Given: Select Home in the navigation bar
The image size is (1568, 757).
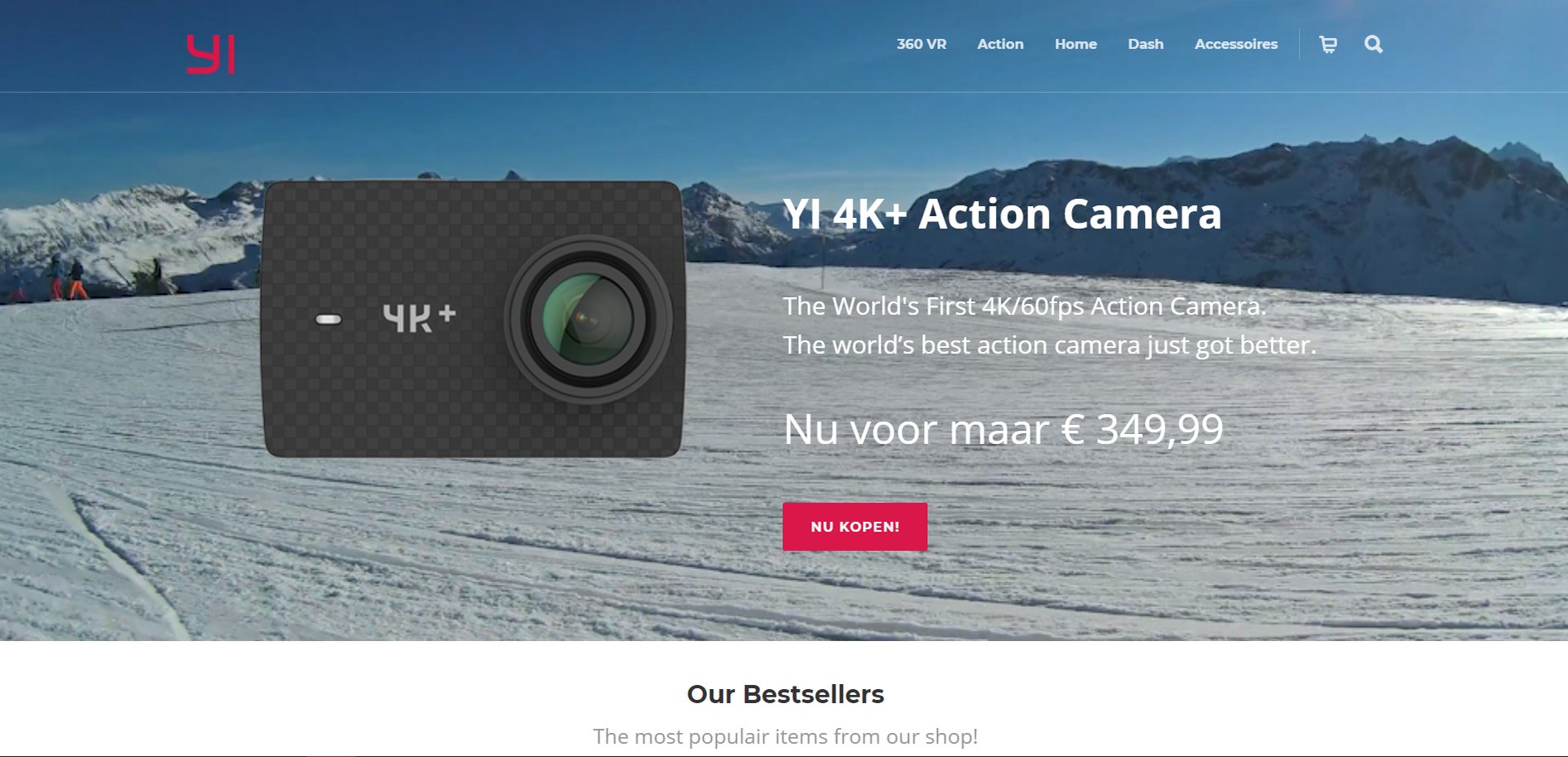Looking at the screenshot, I should [x=1075, y=44].
